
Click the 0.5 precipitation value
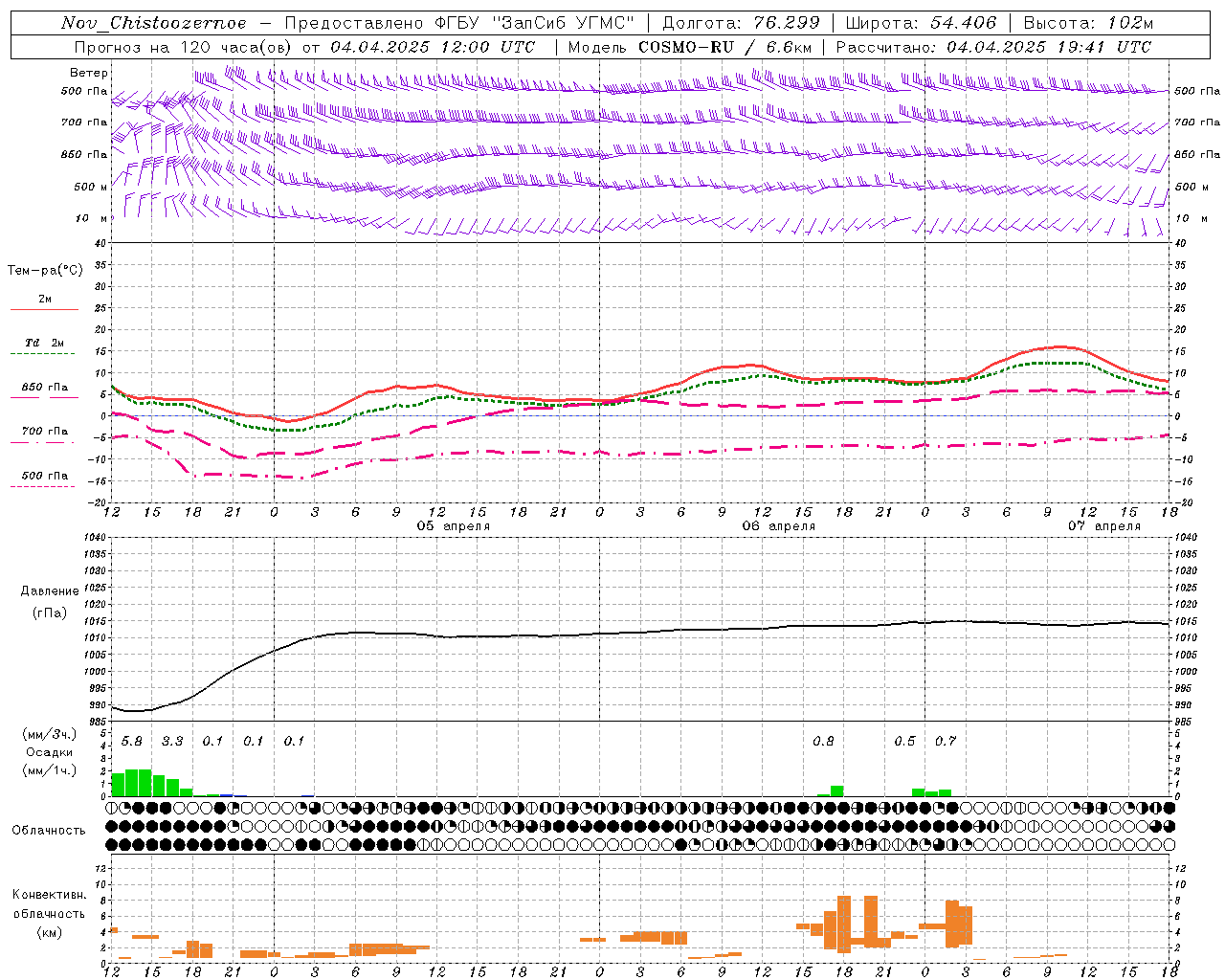904,741
